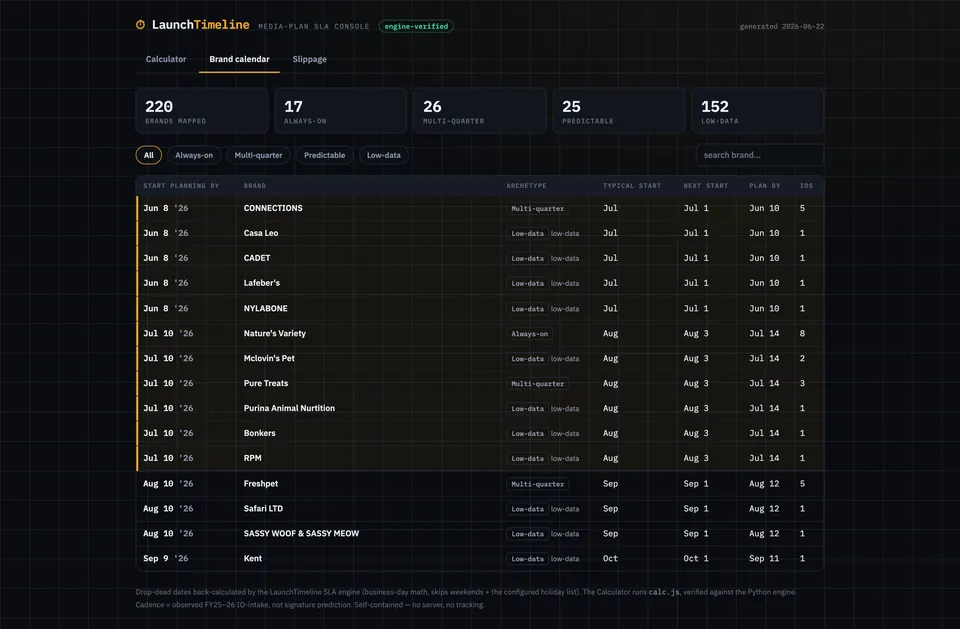Click the engine-verified badge

416,26
